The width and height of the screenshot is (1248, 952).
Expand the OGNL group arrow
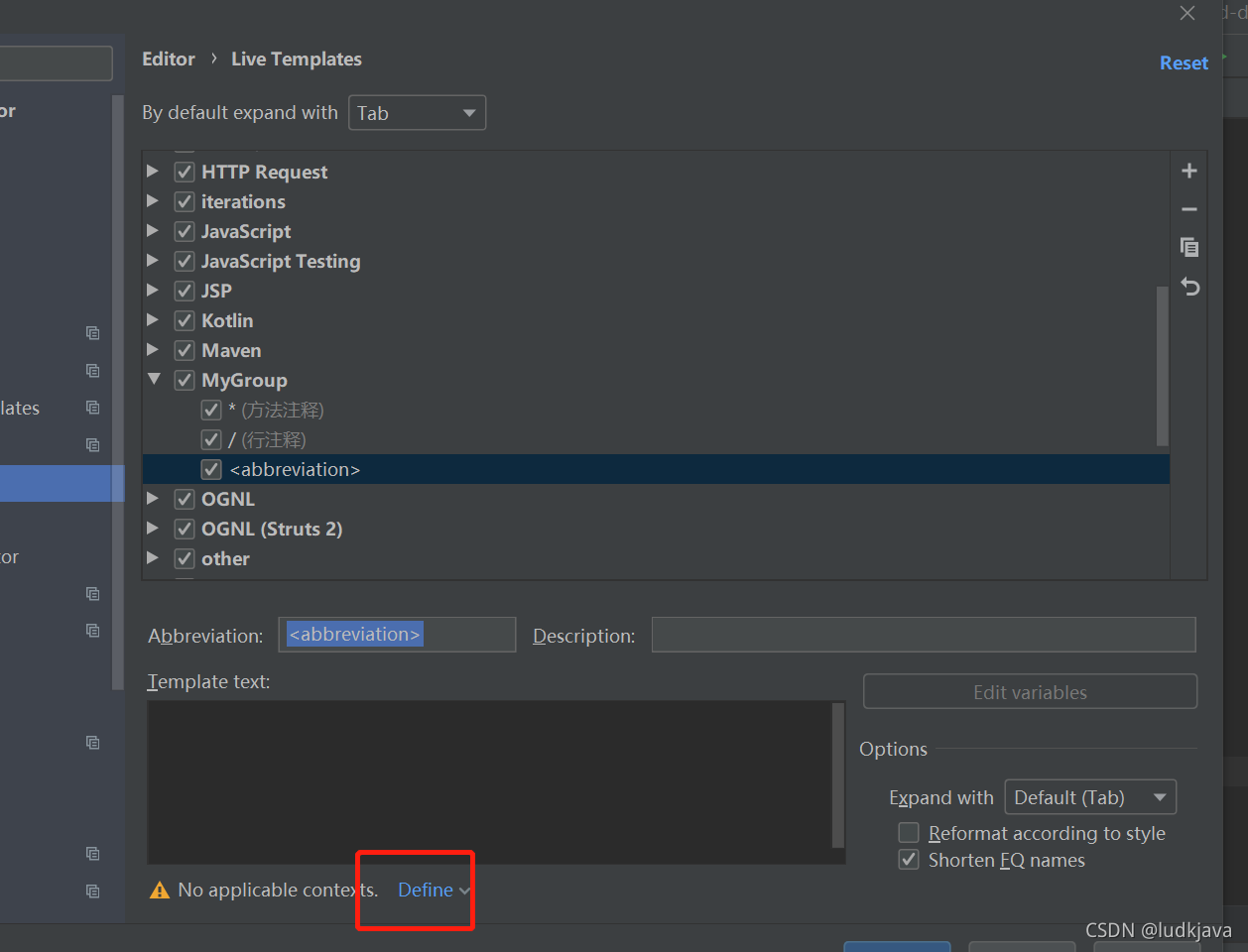pyautogui.click(x=153, y=498)
